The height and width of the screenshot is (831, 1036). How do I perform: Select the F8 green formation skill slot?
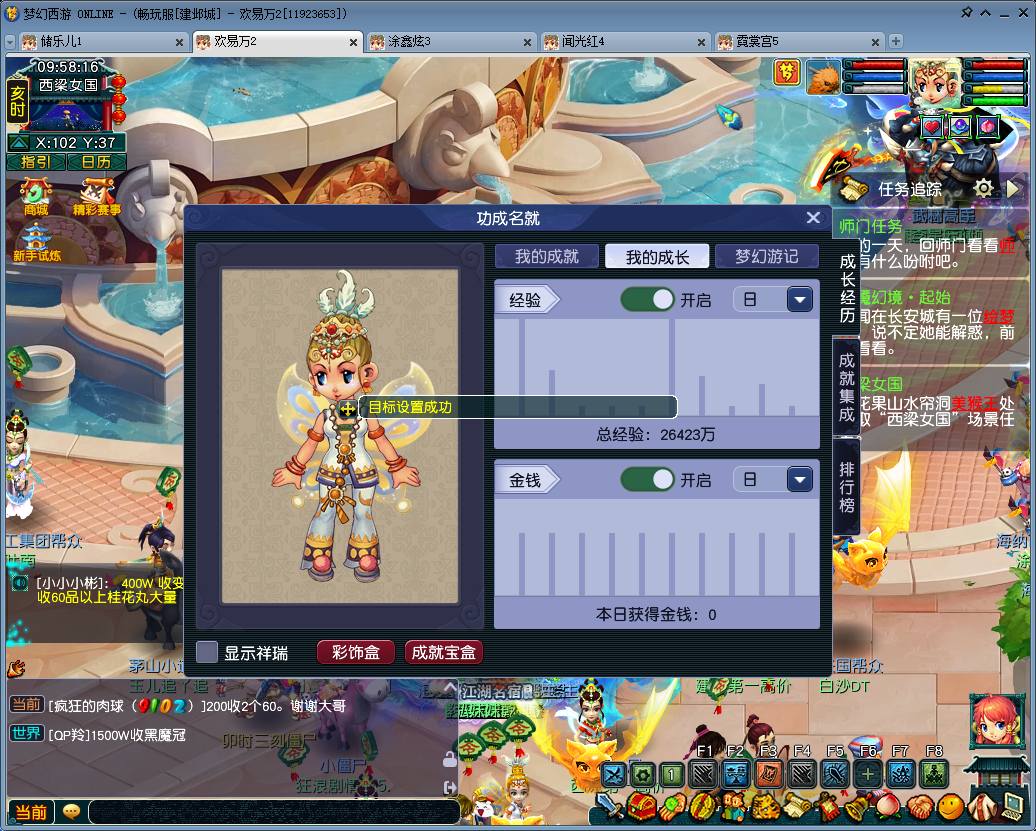pos(934,774)
